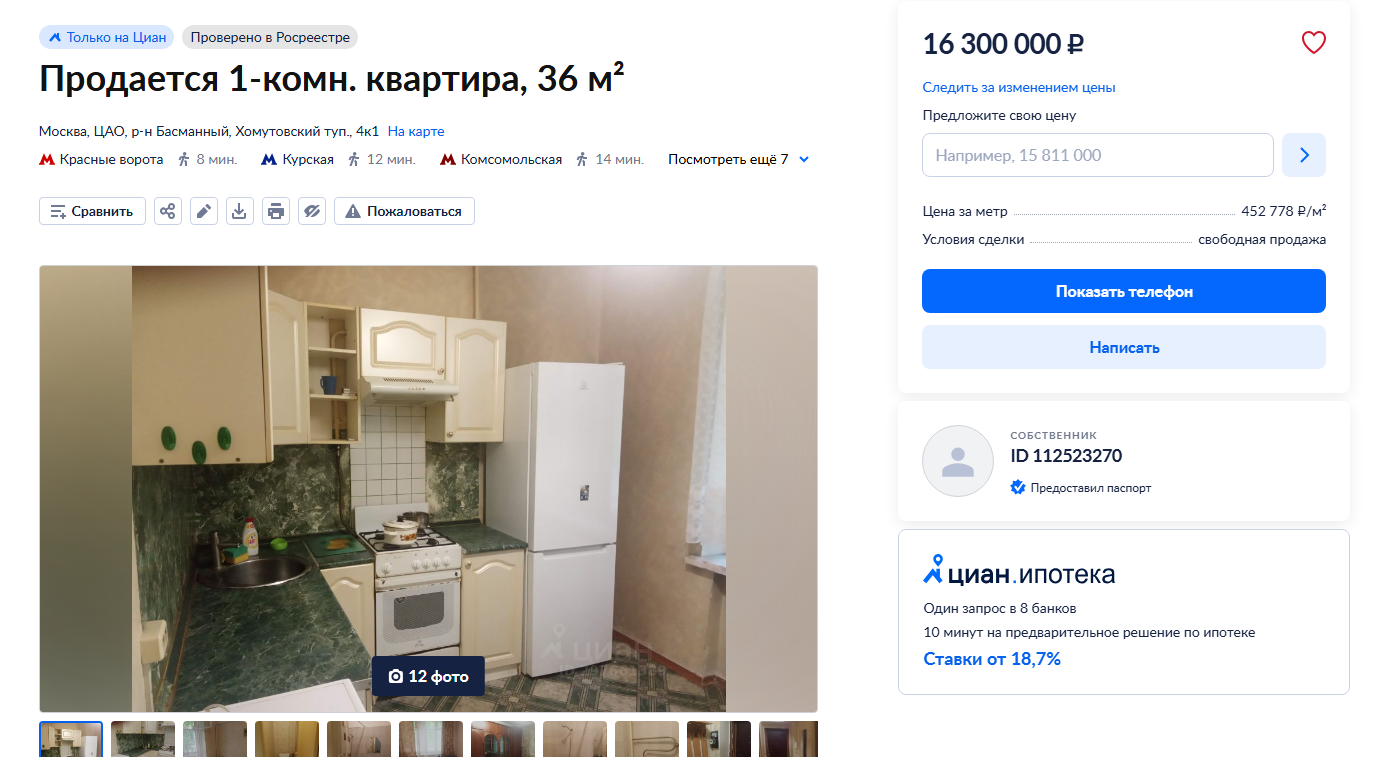Click the price offer input field
Viewport: 1395px width, 757px height.
tap(1098, 155)
